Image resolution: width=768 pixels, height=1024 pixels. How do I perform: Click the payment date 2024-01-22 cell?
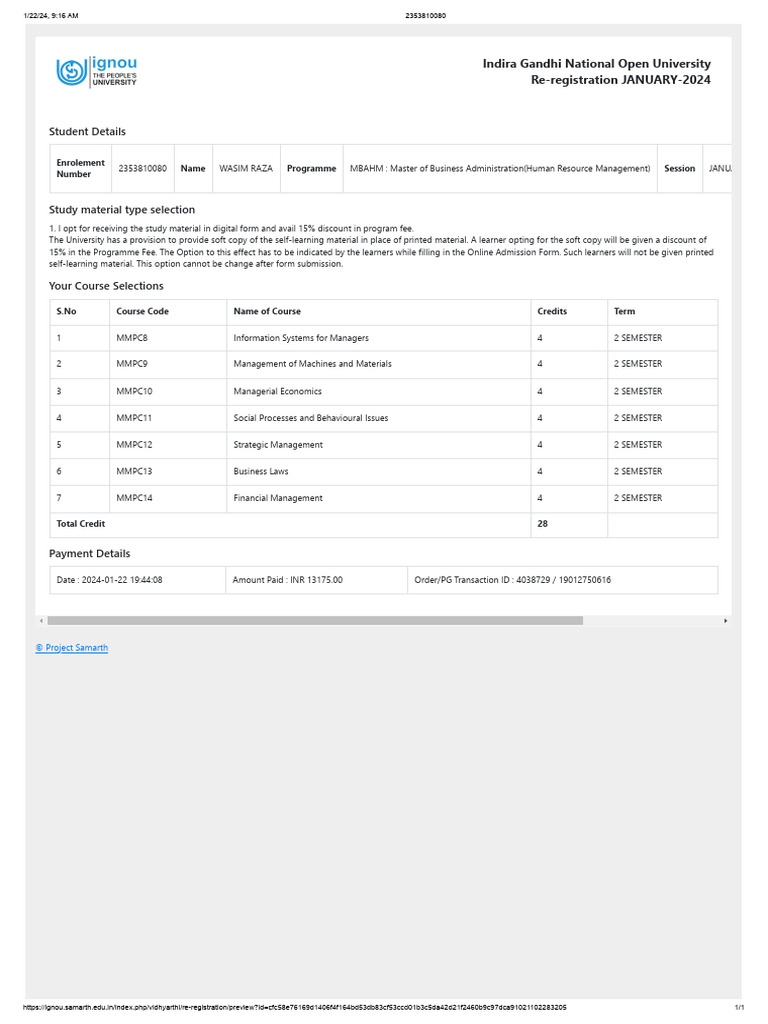(x=137, y=580)
